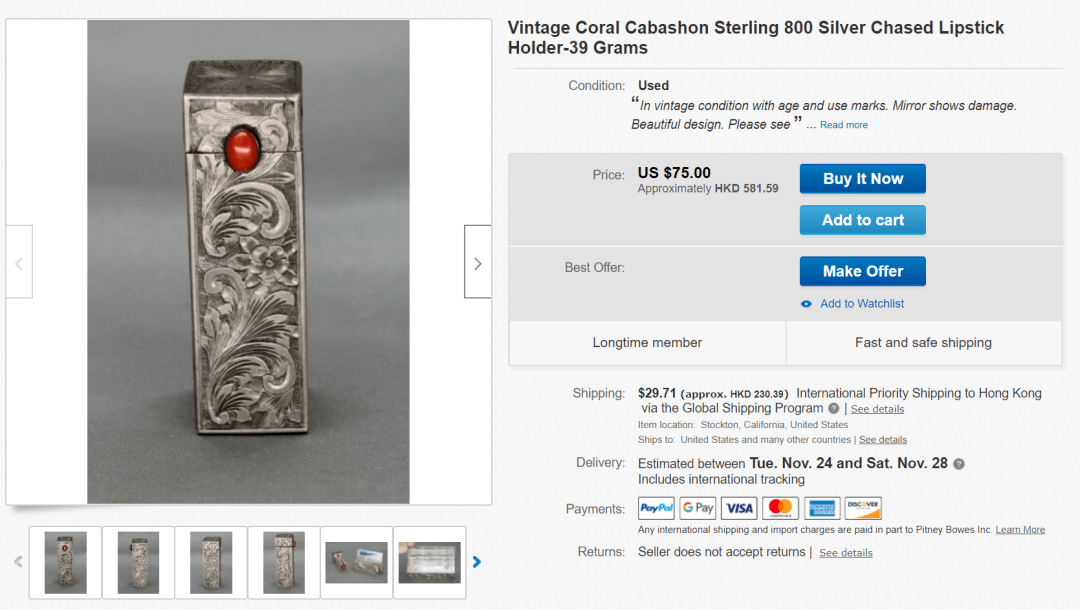Select the first thumbnail in the strip

point(65,562)
